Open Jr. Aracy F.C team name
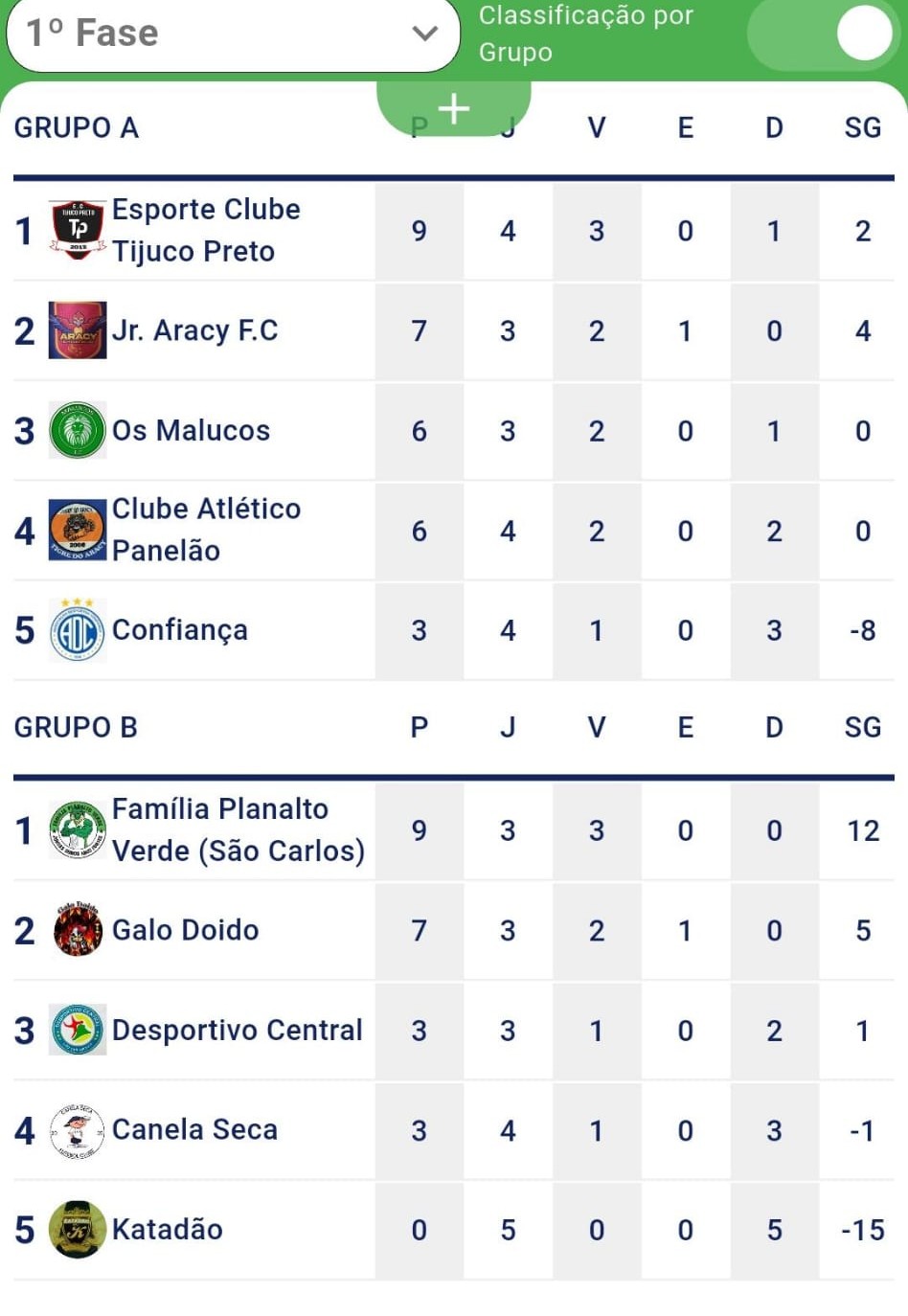Screen dimensions: 908x1316 [x=195, y=330]
